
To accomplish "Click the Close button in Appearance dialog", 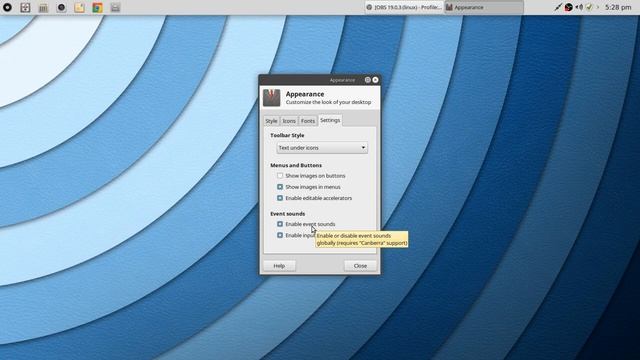I will [360, 266].
